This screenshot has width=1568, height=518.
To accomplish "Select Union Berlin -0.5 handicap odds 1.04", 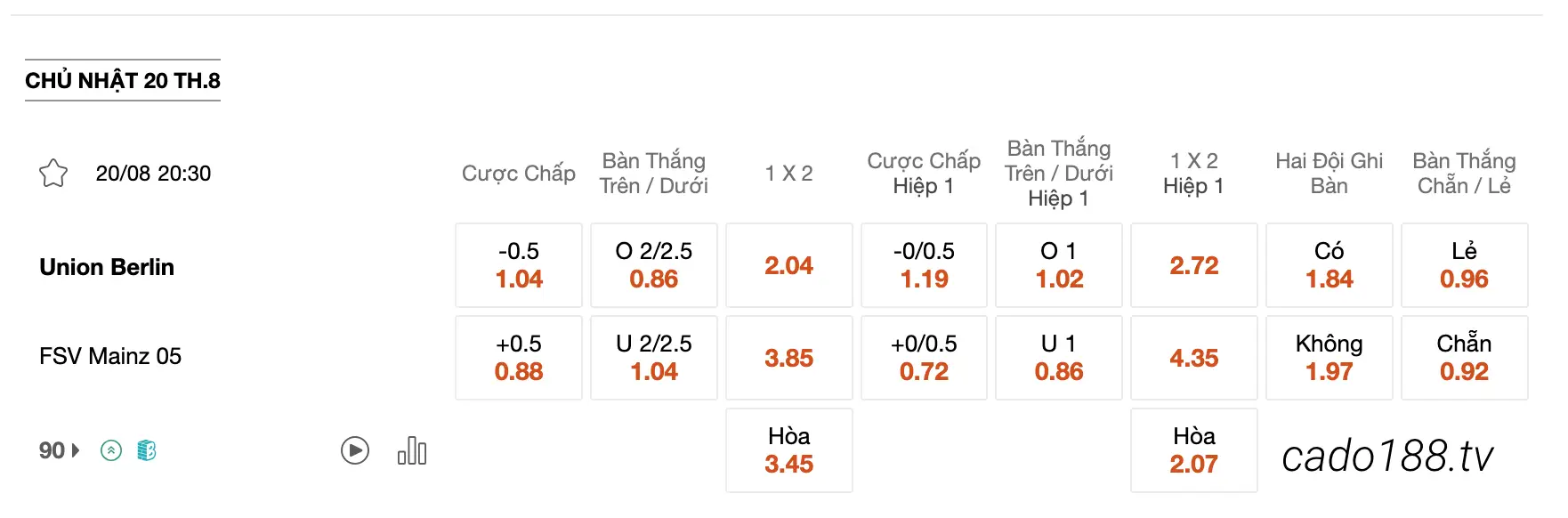I will tap(519, 265).
